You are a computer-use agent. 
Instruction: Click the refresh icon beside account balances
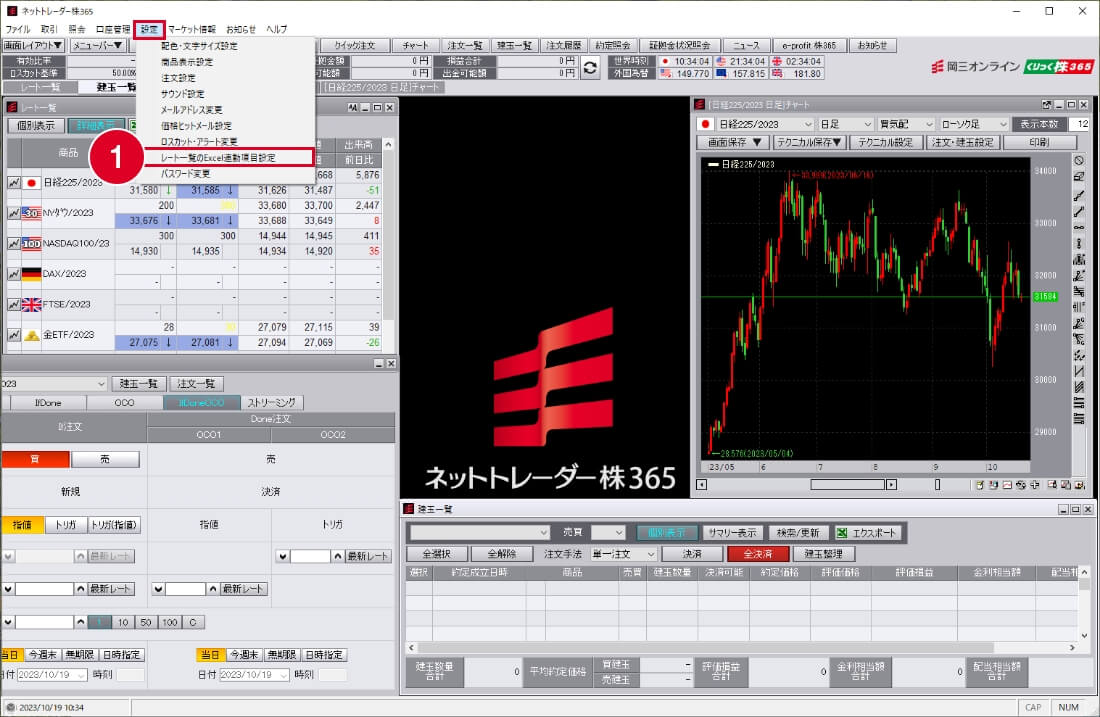point(591,68)
